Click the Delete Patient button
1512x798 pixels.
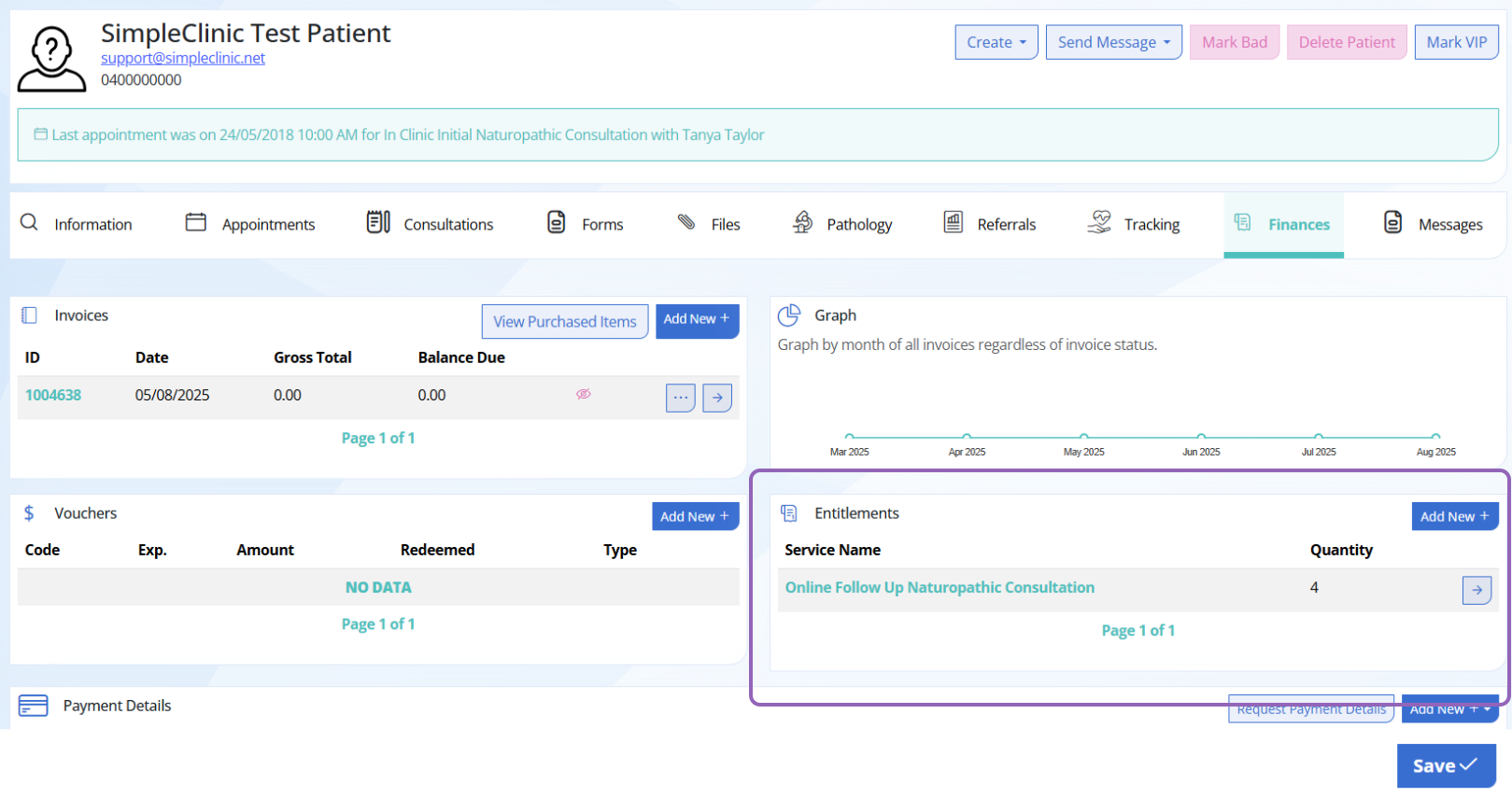click(1347, 42)
